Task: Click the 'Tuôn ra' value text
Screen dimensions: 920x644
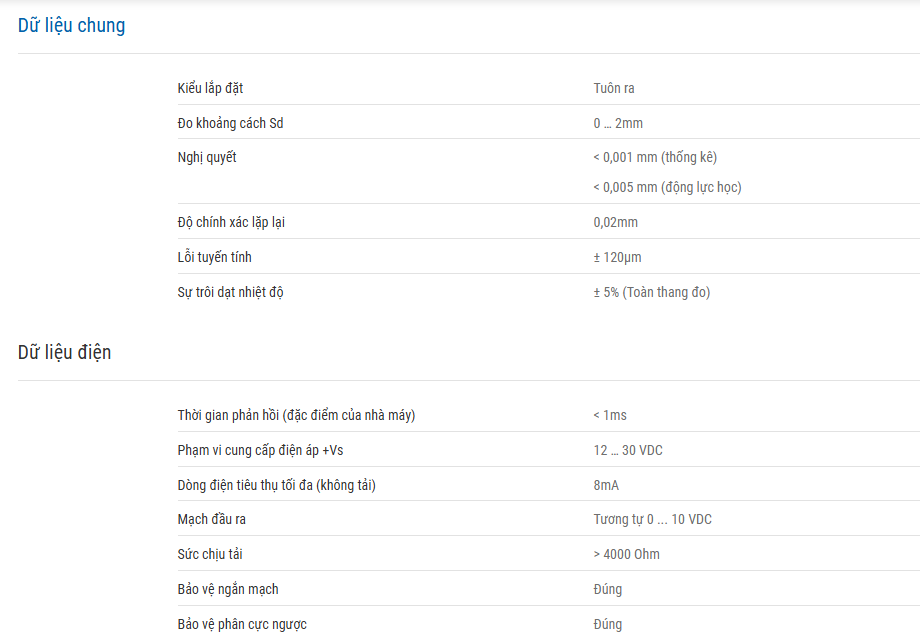Action: pyautogui.click(x=614, y=89)
